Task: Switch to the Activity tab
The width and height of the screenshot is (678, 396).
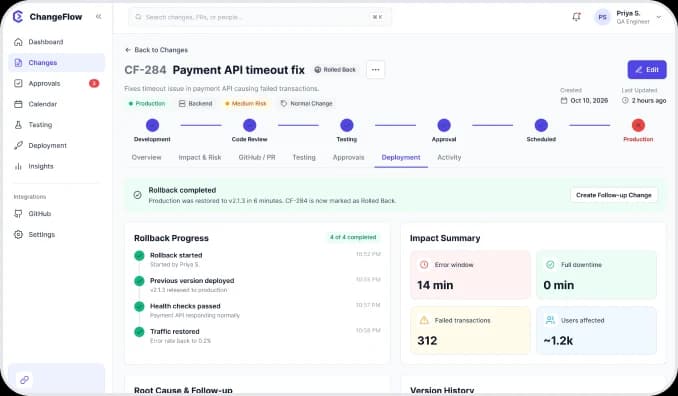Action: click(449, 157)
